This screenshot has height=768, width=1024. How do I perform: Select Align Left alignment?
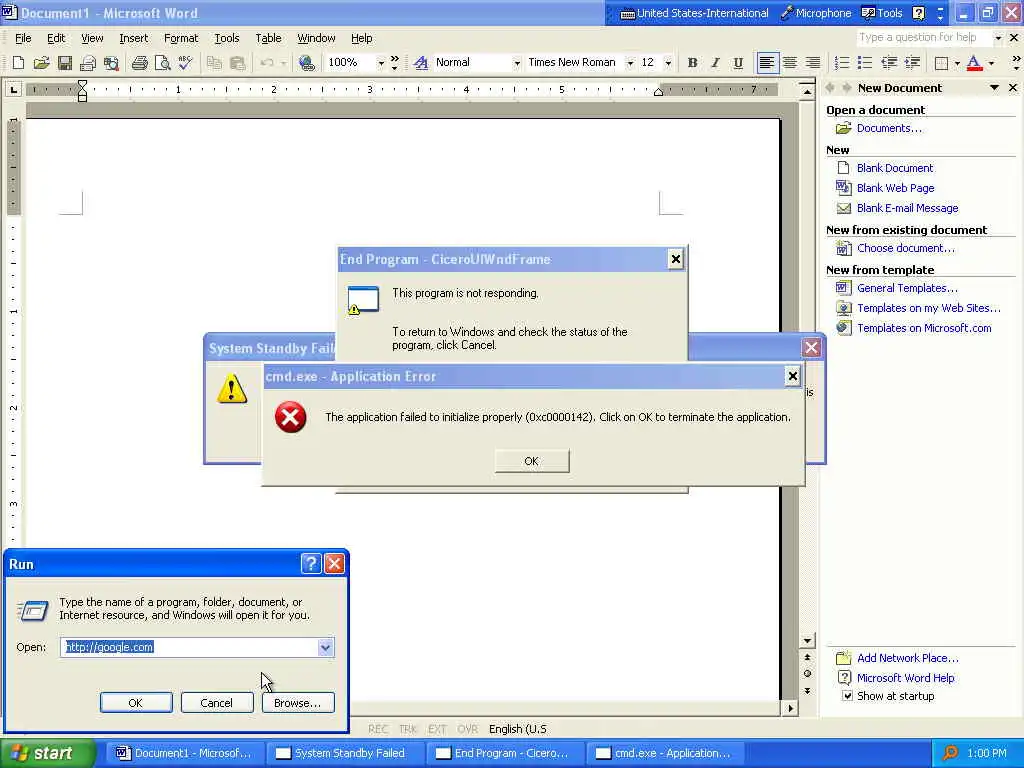click(x=767, y=63)
